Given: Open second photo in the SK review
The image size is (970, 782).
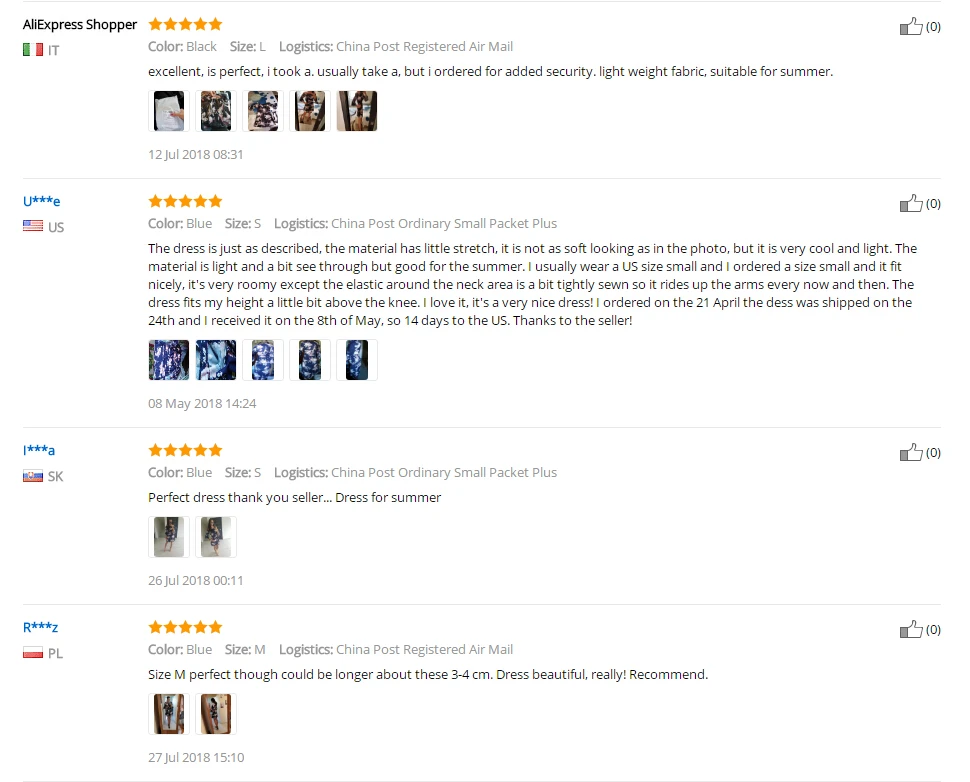Looking at the screenshot, I should (x=216, y=537).
